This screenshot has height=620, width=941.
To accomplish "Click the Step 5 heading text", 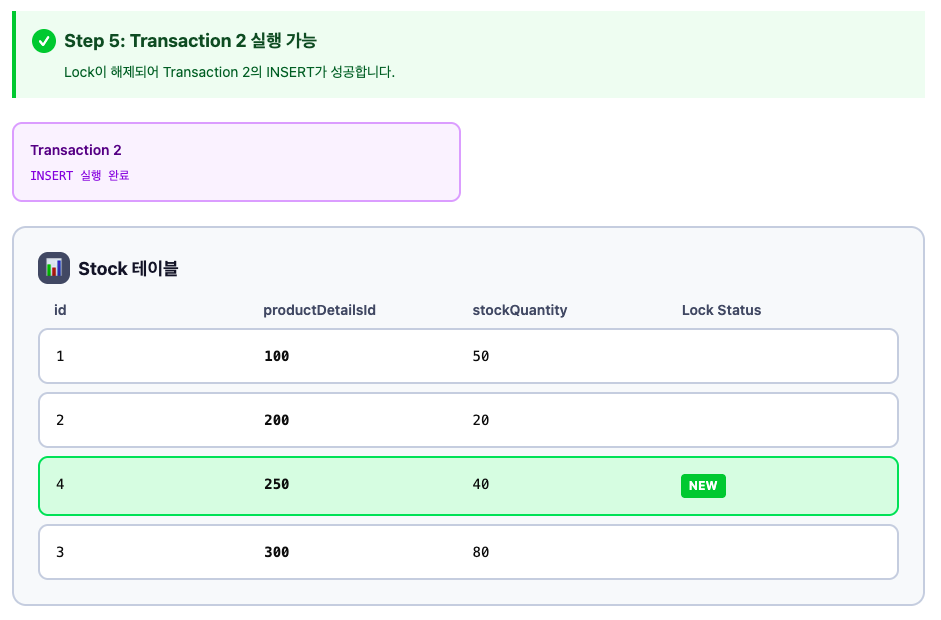I will pyautogui.click(x=190, y=41).
